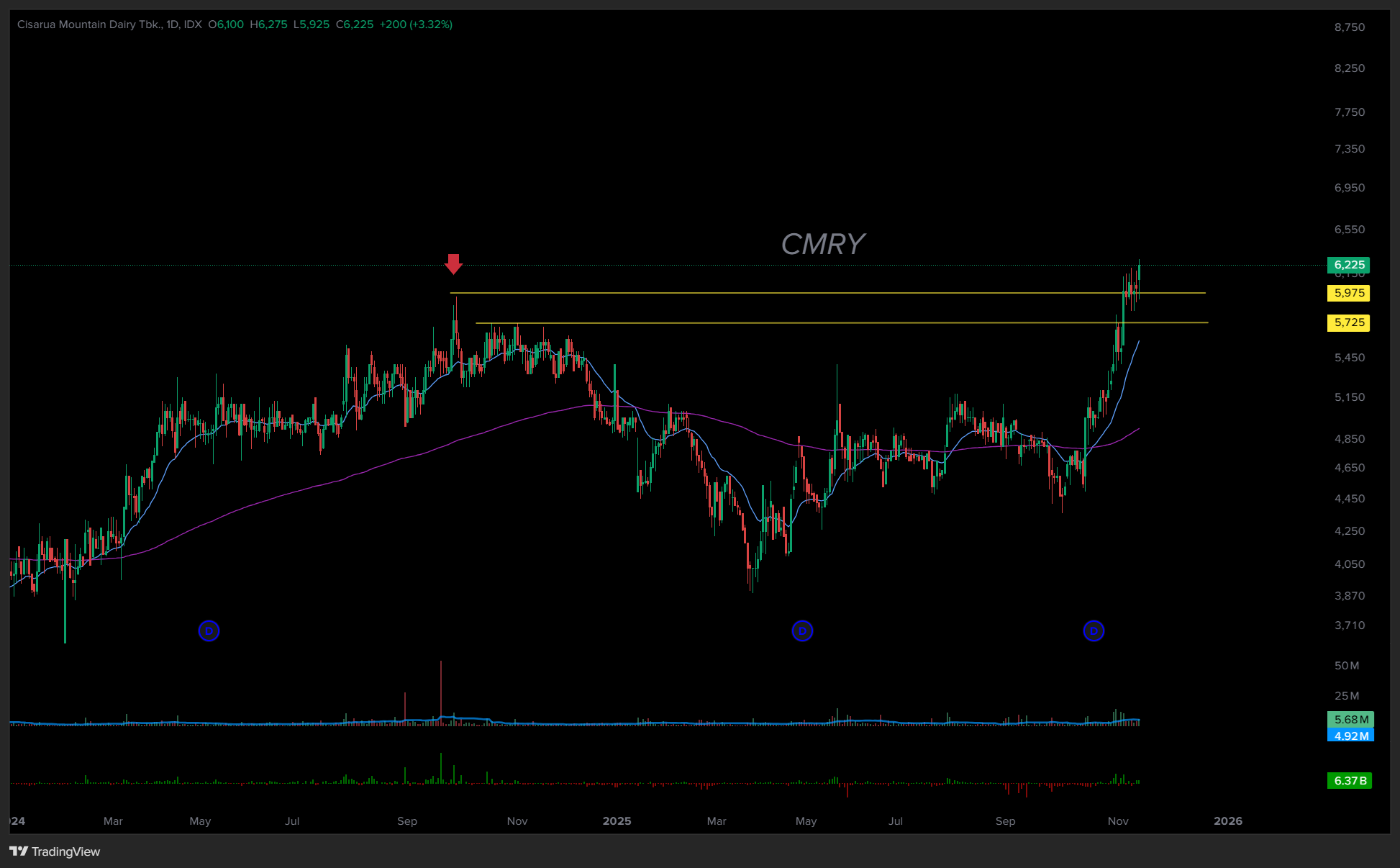The width and height of the screenshot is (1400, 868).
Task: Click the 8,750 price scale label
Action: pos(1349,27)
